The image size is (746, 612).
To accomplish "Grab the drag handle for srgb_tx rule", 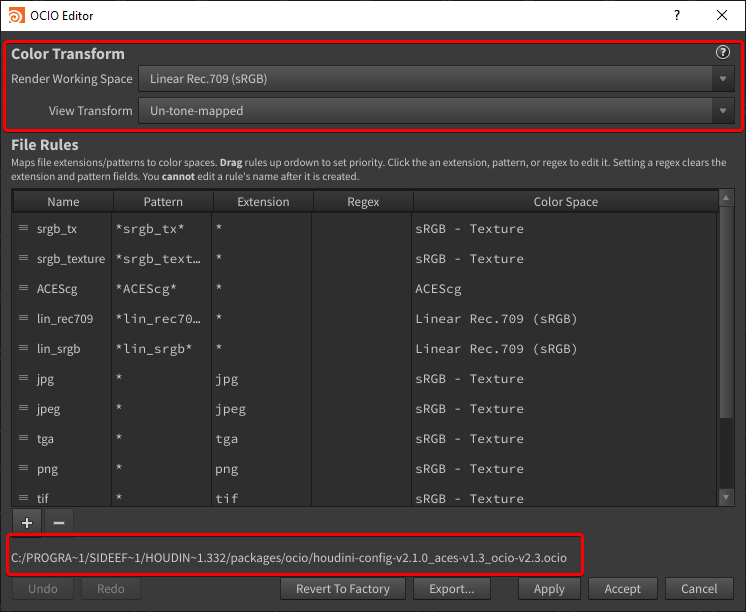I will click(23, 228).
